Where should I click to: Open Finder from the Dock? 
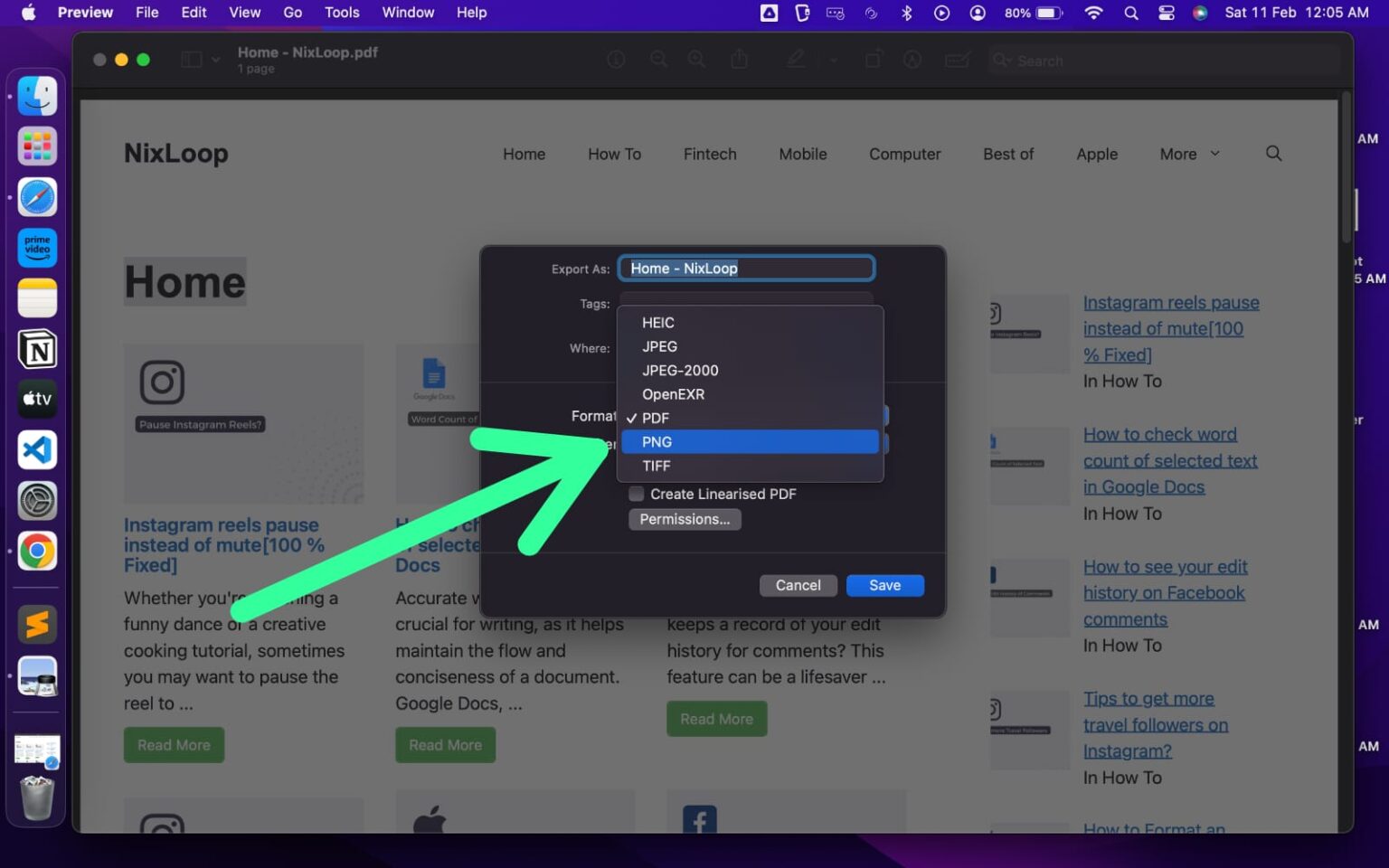(37, 96)
